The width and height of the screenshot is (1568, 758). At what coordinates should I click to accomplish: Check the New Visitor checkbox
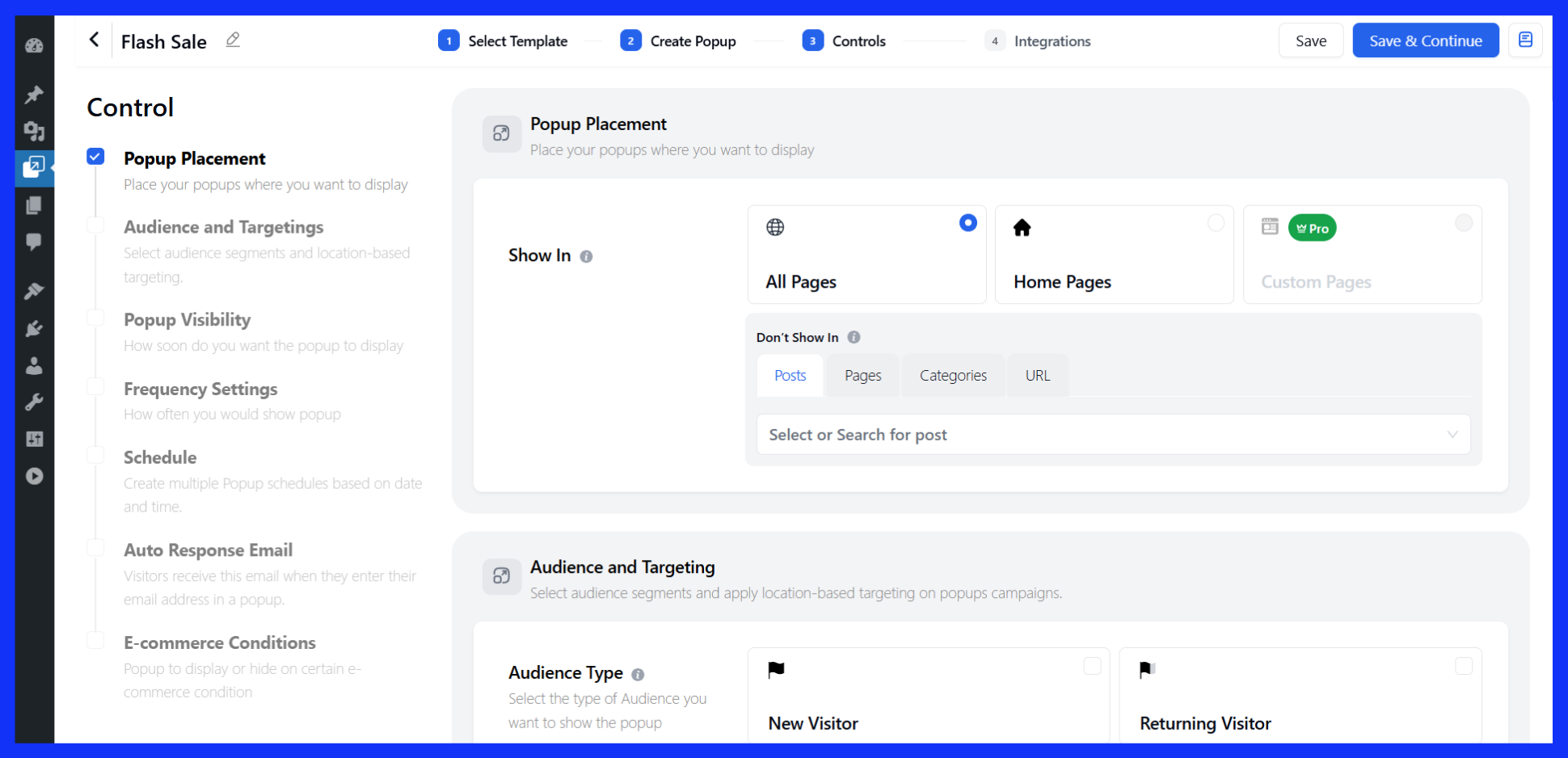1092,666
